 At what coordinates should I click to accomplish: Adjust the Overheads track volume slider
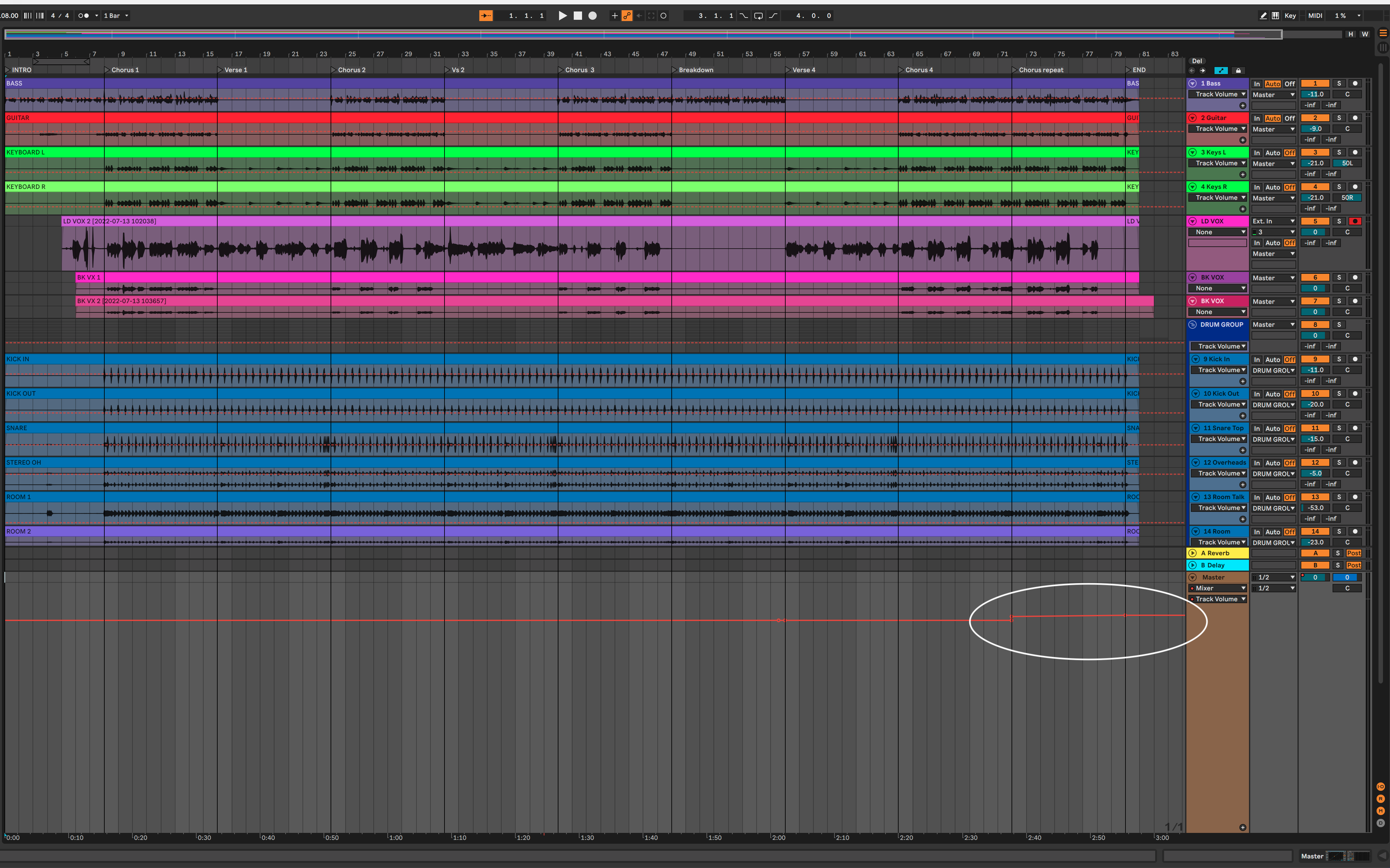1315,474
